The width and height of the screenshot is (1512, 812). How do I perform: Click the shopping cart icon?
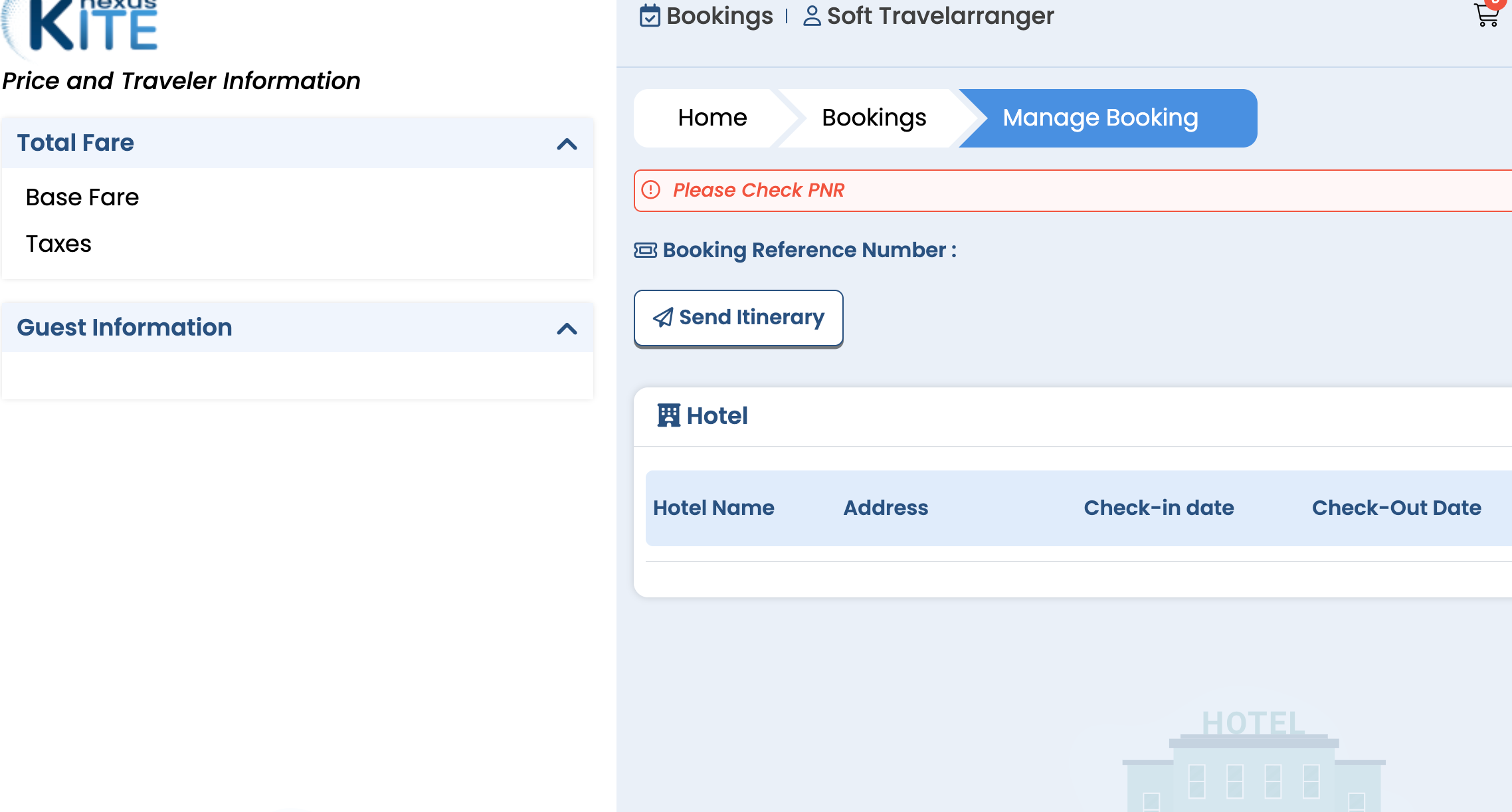click(1486, 15)
